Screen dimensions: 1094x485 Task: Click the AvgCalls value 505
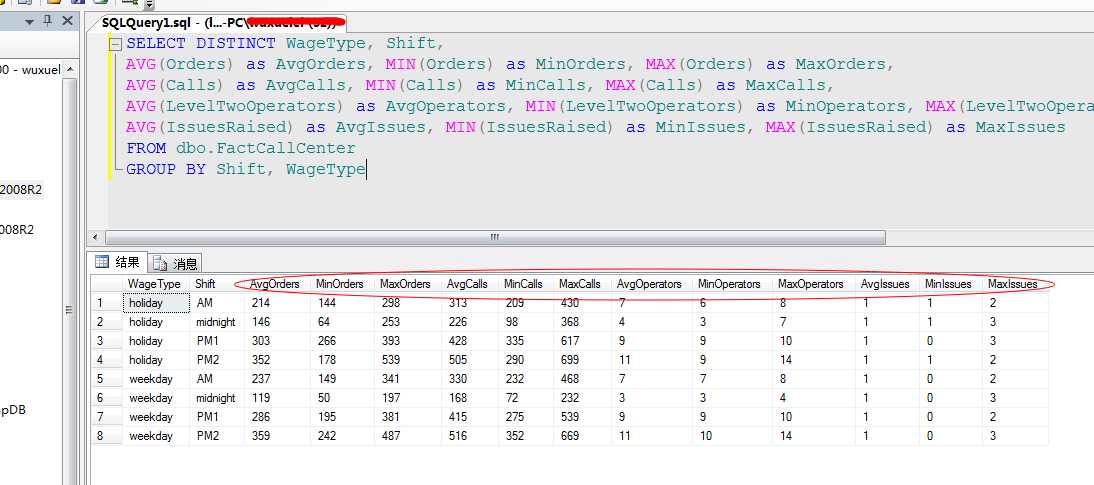(x=470, y=360)
